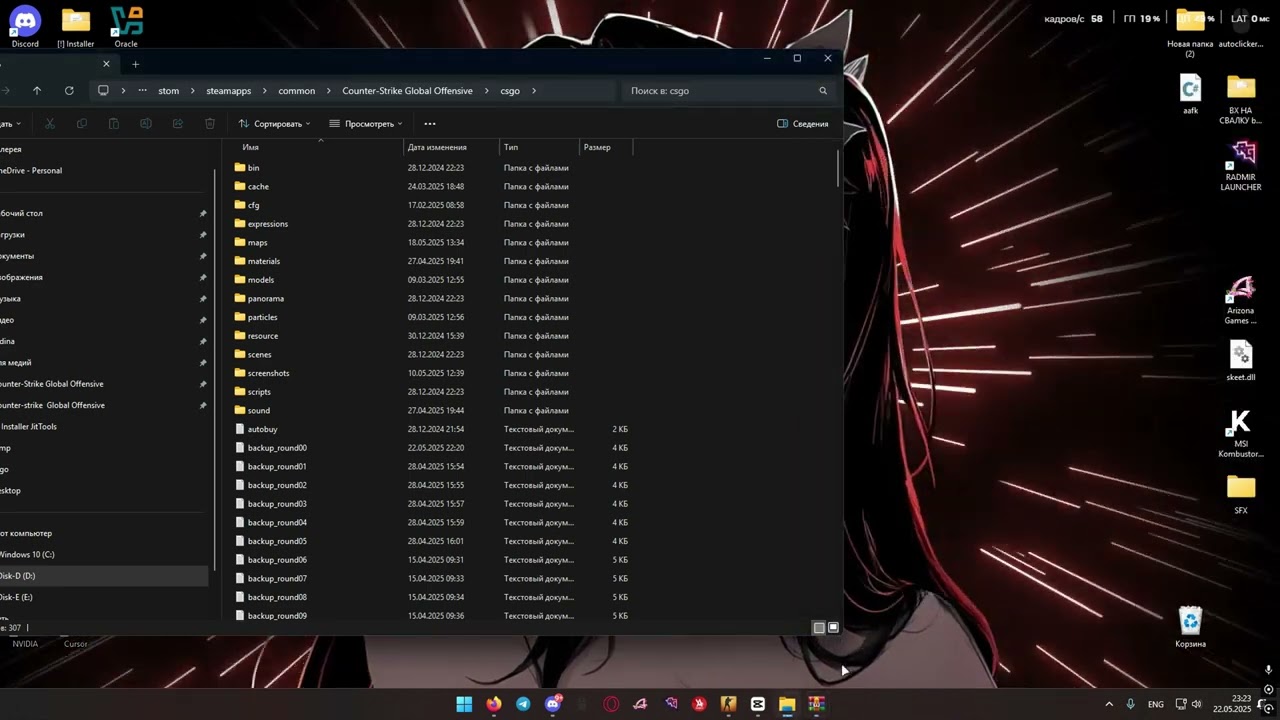Toggle the Сведения details pane

pyautogui.click(x=803, y=124)
